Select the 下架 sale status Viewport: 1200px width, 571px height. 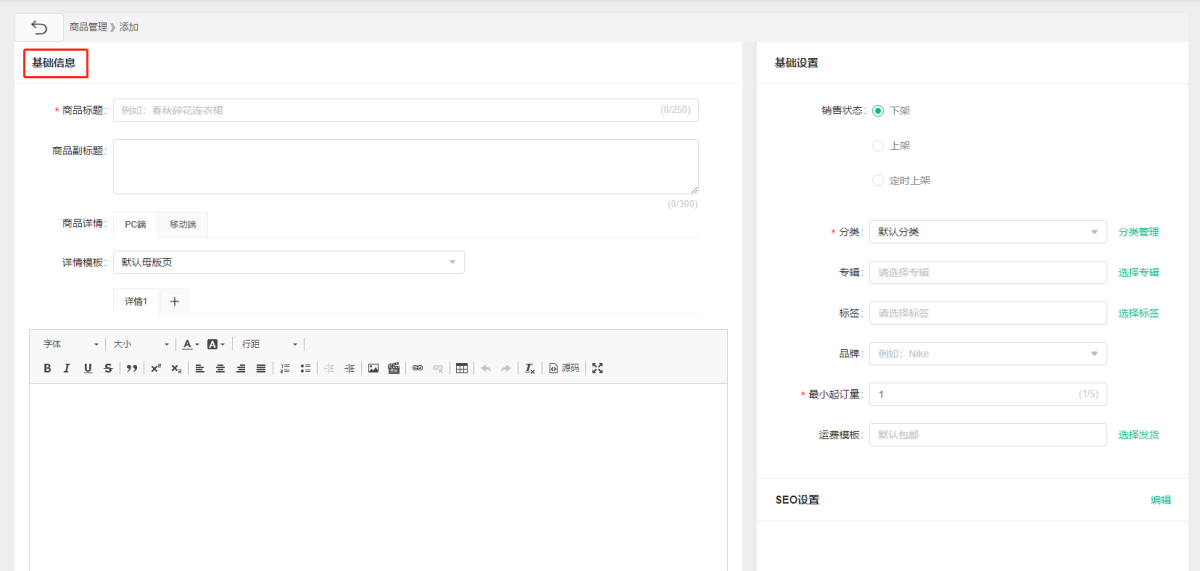[x=878, y=110]
